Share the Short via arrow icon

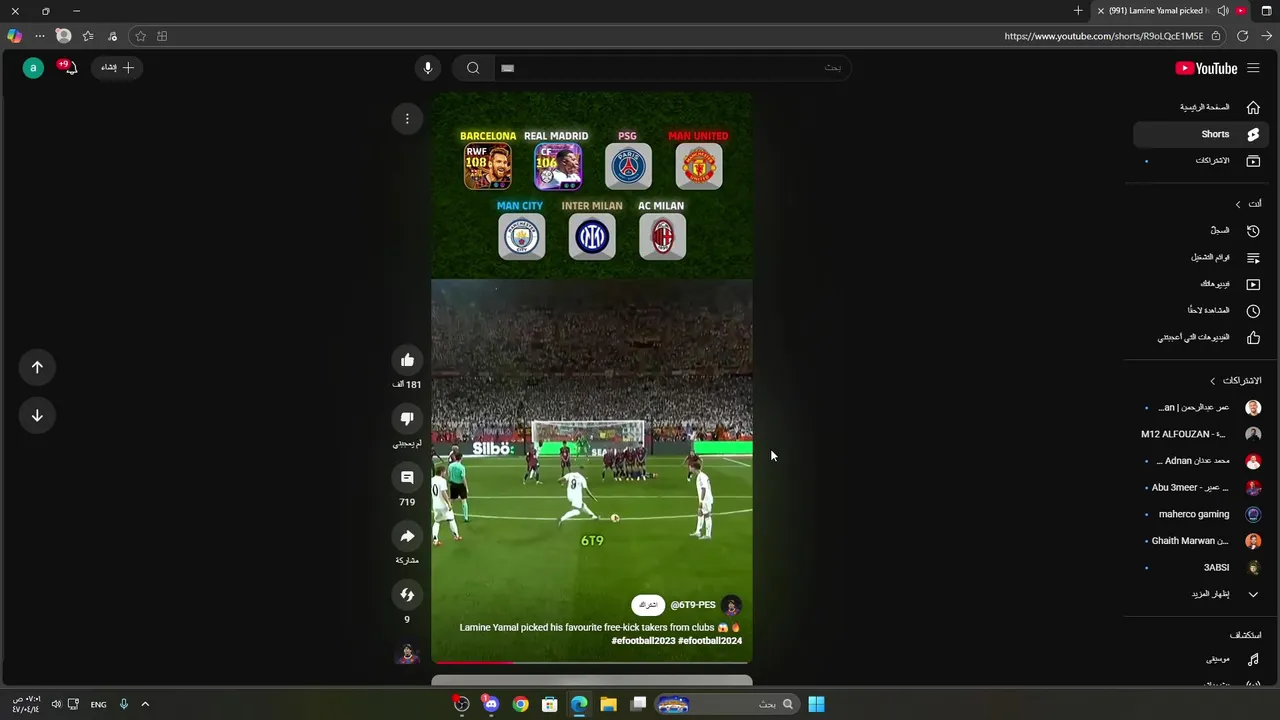(x=407, y=537)
